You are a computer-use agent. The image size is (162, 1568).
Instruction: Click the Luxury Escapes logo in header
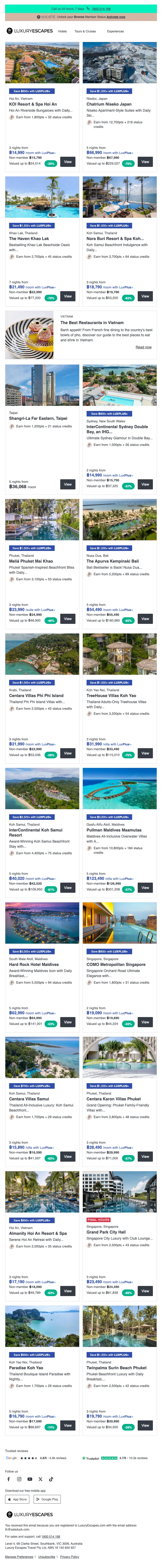pos(29,31)
